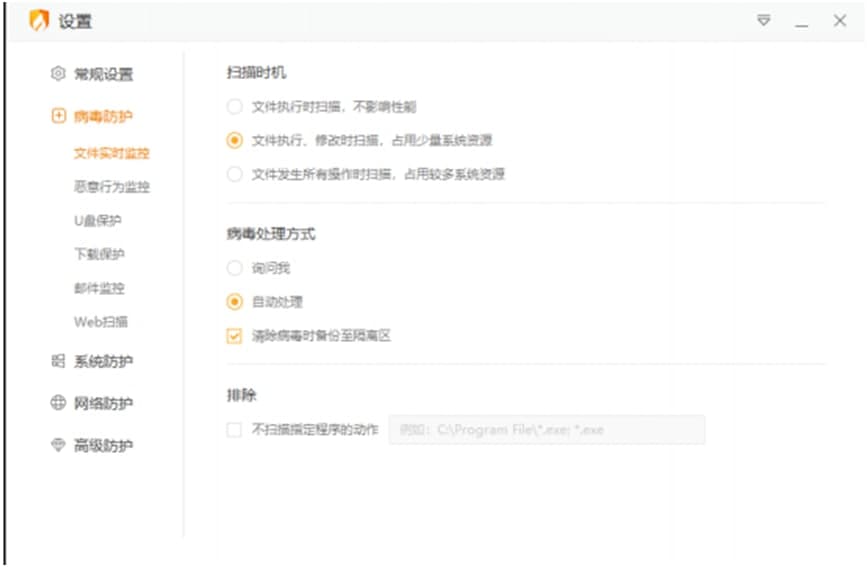This screenshot has width=867, height=567.
Task: Select U盘保护 in sidebar
Action: pyautogui.click(x=98, y=221)
